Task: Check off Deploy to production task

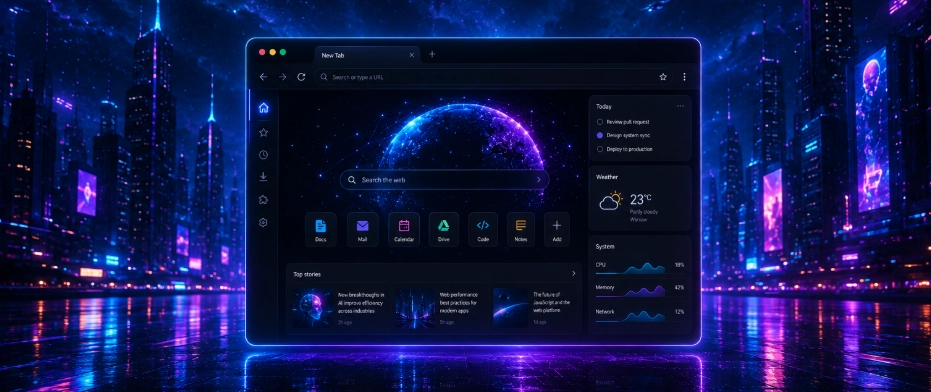Action: pyautogui.click(x=600, y=149)
